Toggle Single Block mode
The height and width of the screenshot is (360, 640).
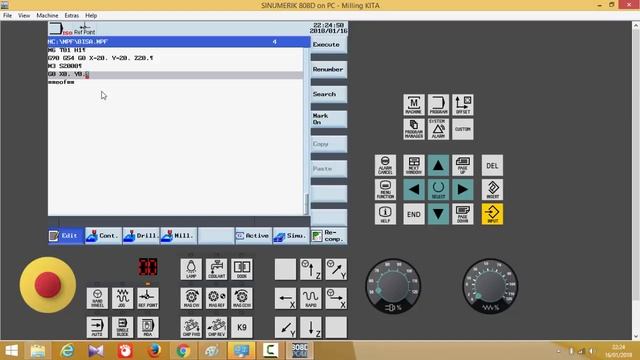[x=122, y=327]
